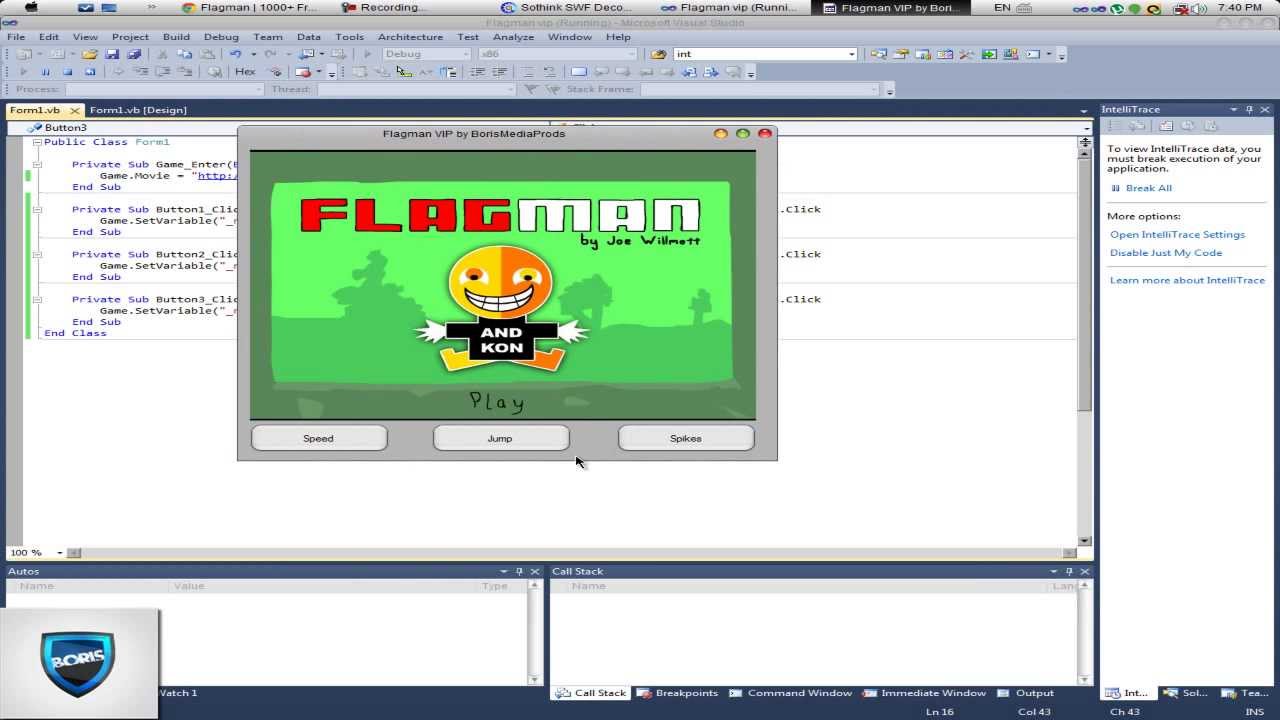Screen dimensions: 1280x720
Task: Switch to the Output tab
Action: 1026,693
